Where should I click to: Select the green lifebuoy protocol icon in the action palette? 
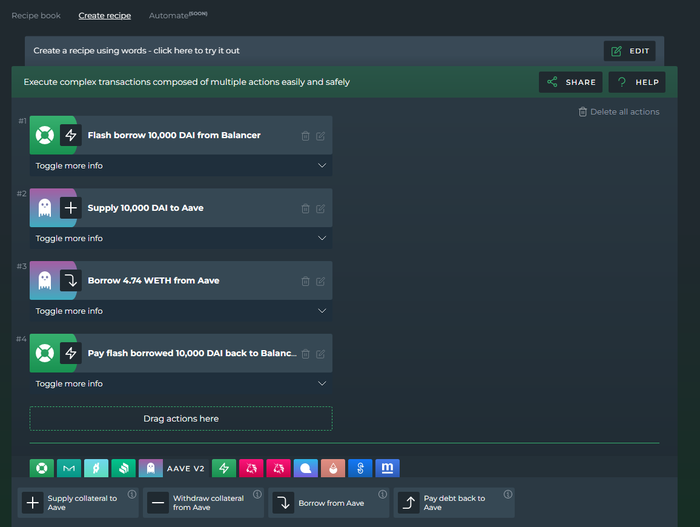point(42,468)
